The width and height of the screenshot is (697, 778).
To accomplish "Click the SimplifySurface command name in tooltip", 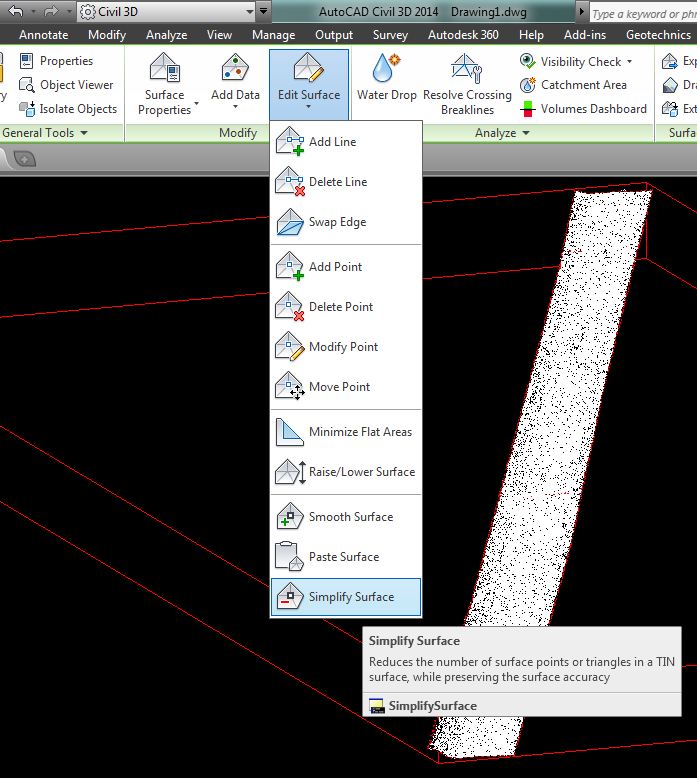I will (432, 706).
